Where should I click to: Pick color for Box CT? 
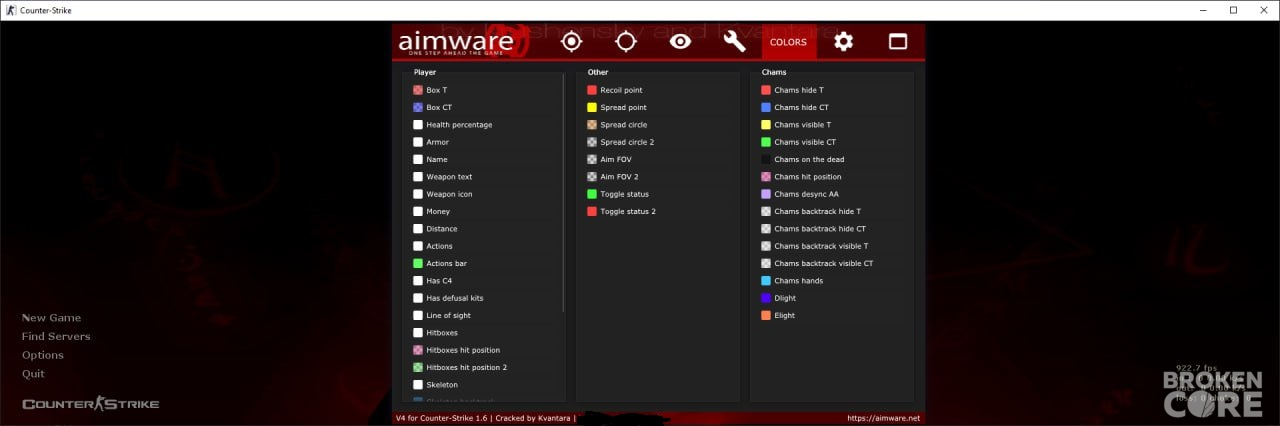click(418, 107)
